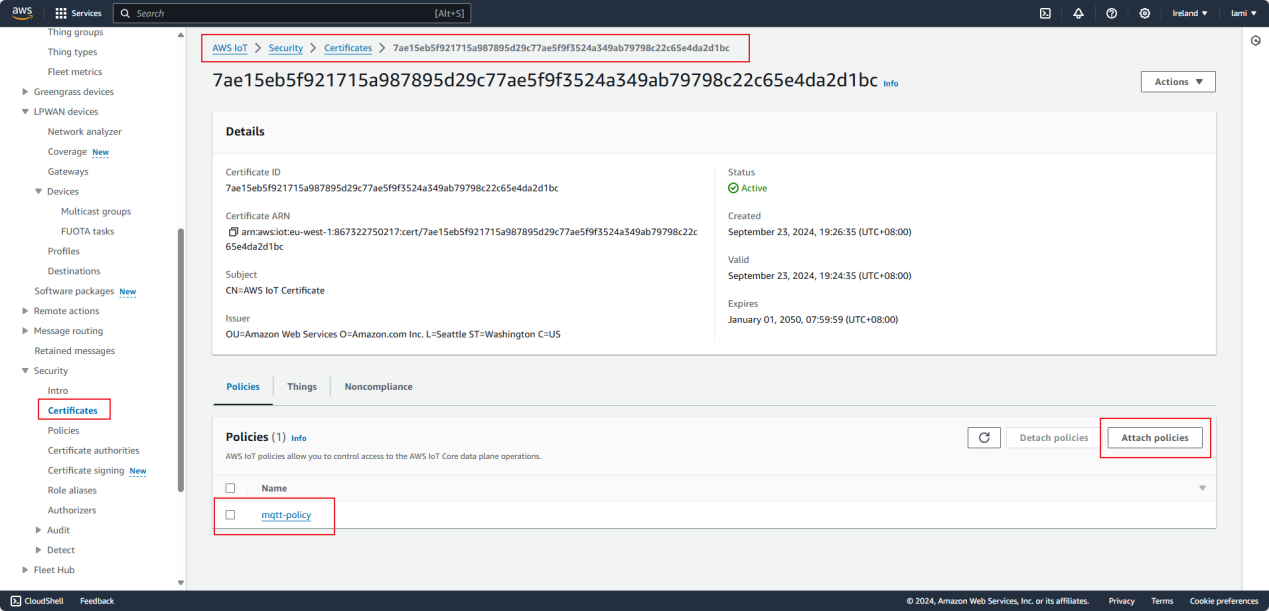
Task: Open Multicast groups in sidebar
Action: (96, 211)
